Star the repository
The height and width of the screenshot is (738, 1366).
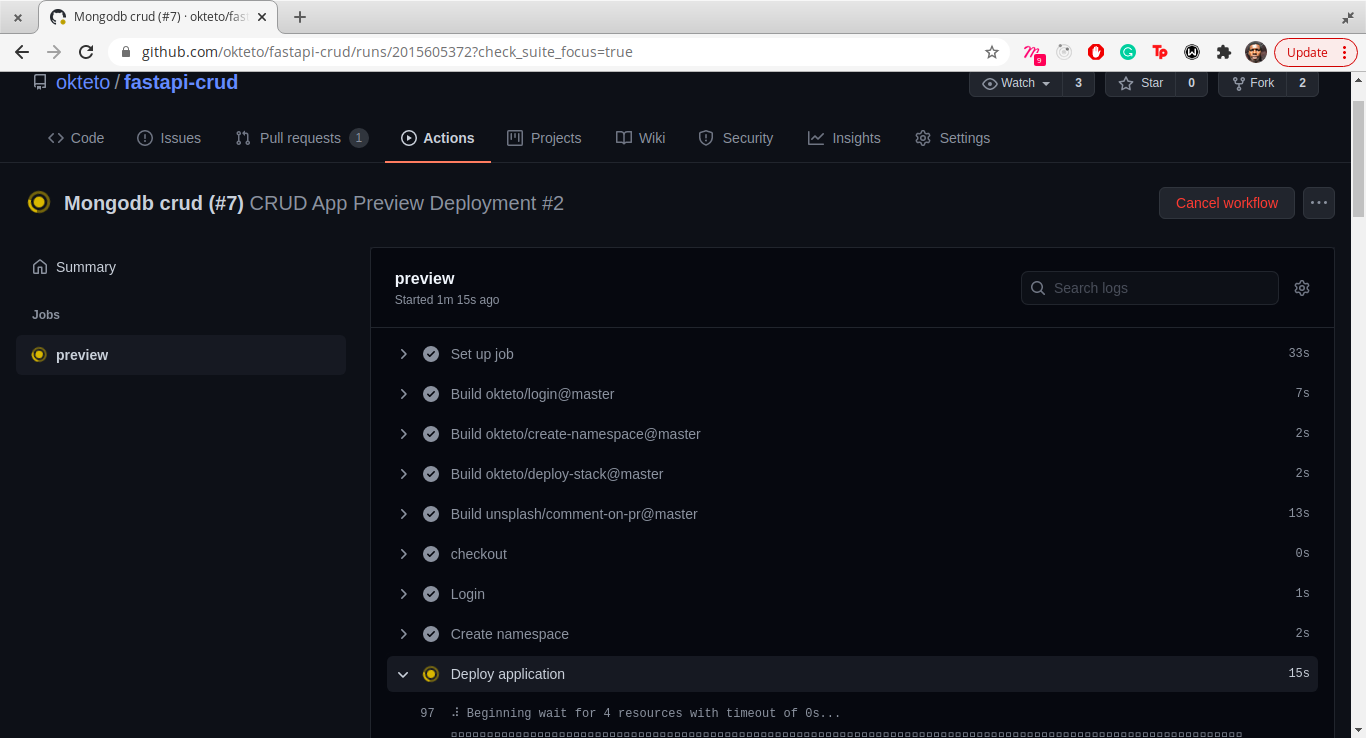click(x=1141, y=83)
